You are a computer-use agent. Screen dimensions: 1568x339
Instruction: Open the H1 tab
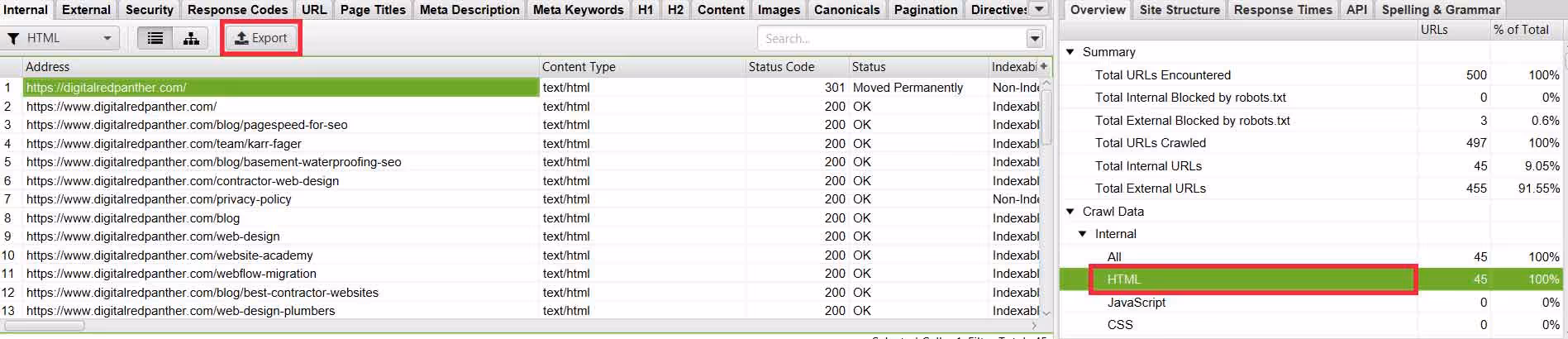point(646,10)
